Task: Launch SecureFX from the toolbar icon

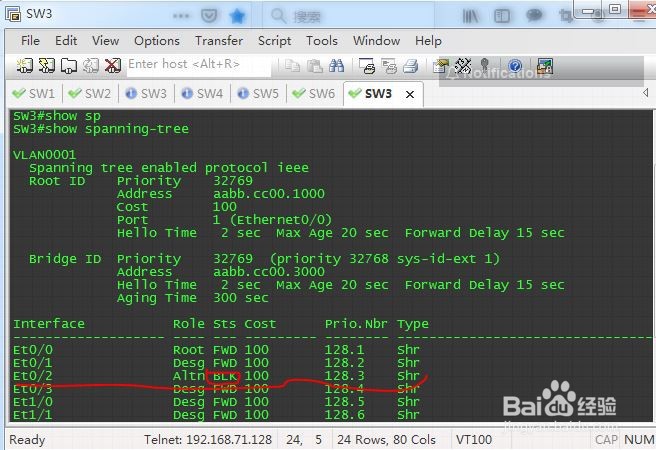Action: (545, 66)
